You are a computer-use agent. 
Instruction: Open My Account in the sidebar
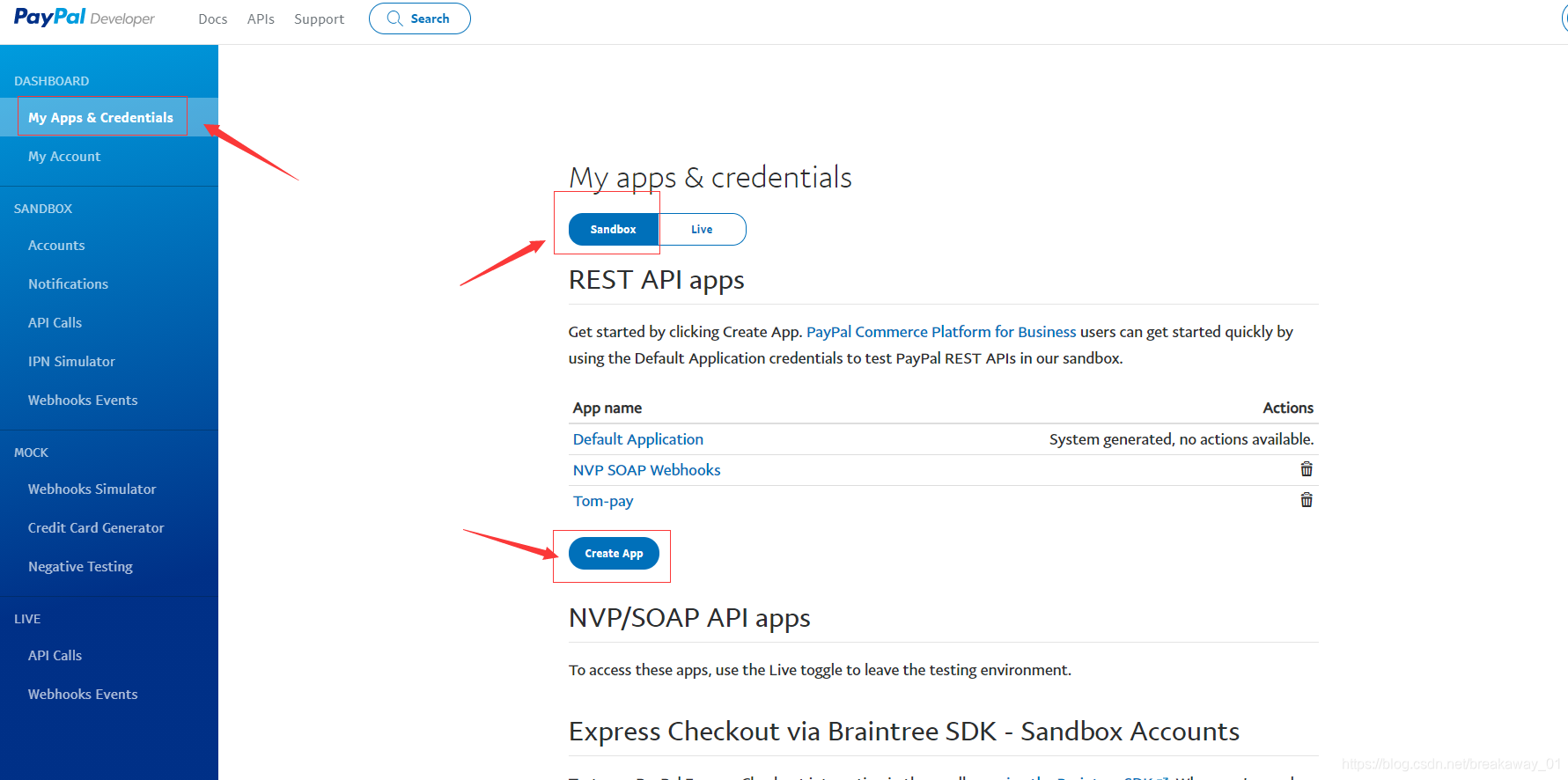point(64,156)
